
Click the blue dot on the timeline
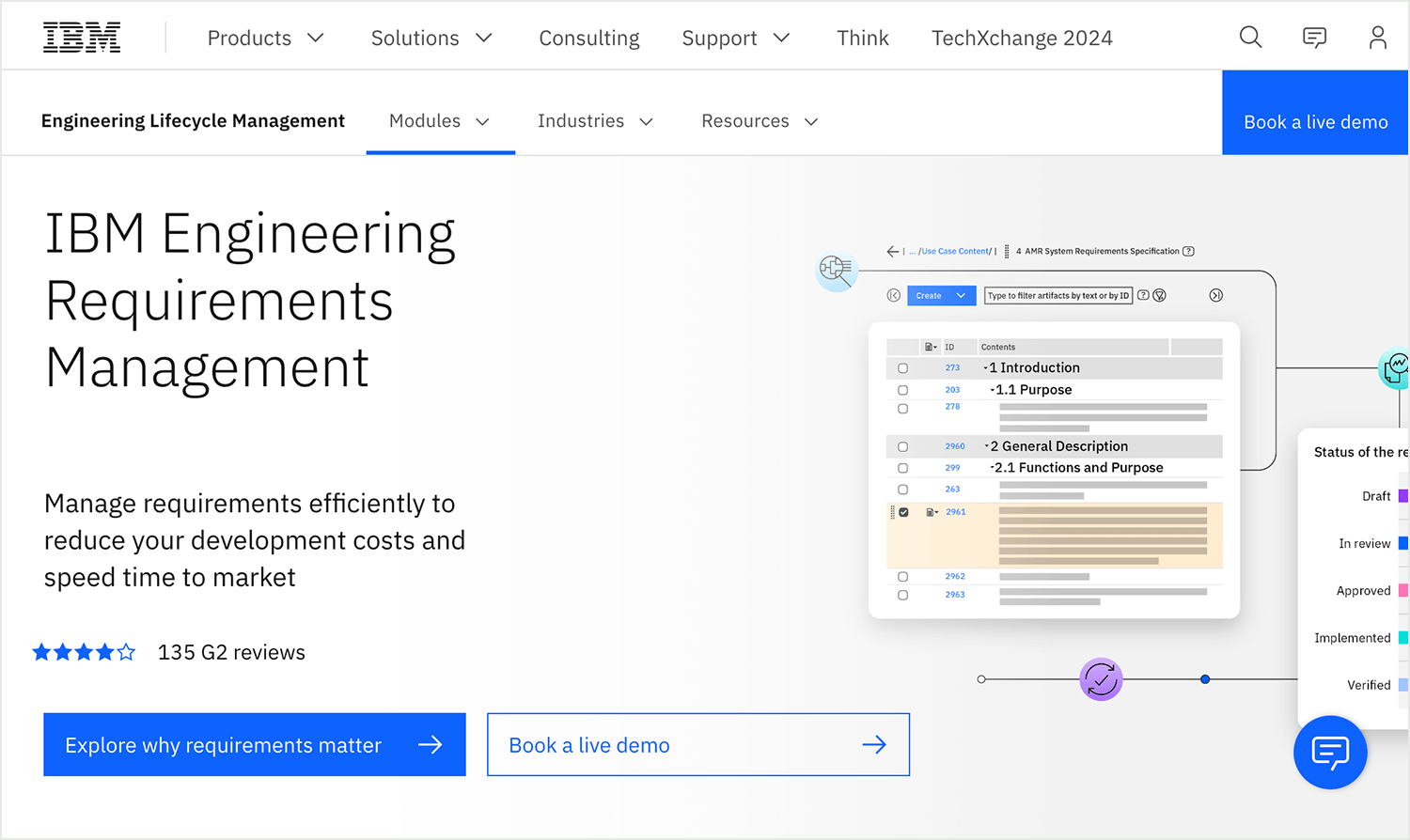coord(1205,679)
